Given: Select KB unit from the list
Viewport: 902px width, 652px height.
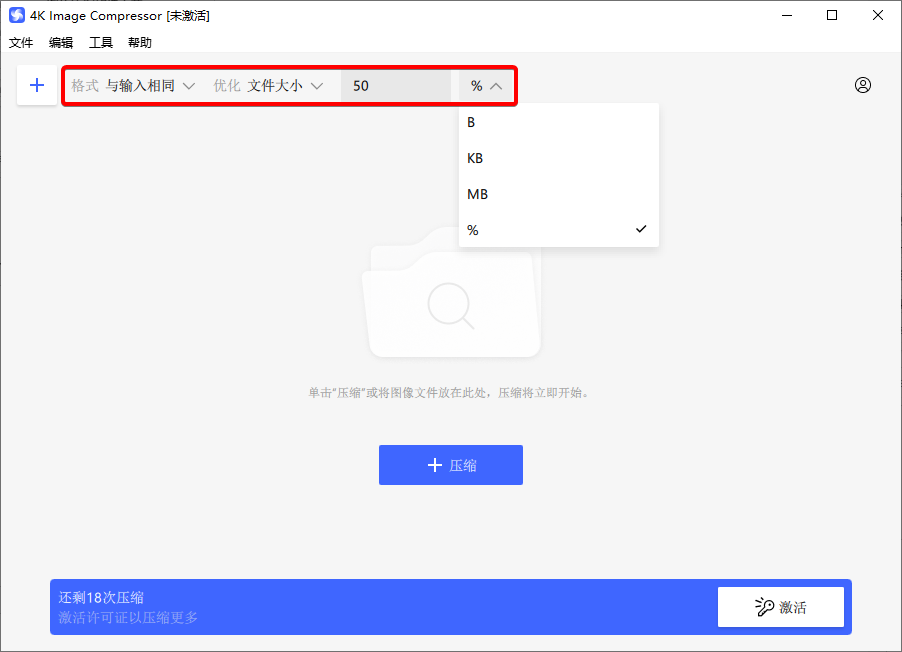Looking at the screenshot, I should coord(559,158).
